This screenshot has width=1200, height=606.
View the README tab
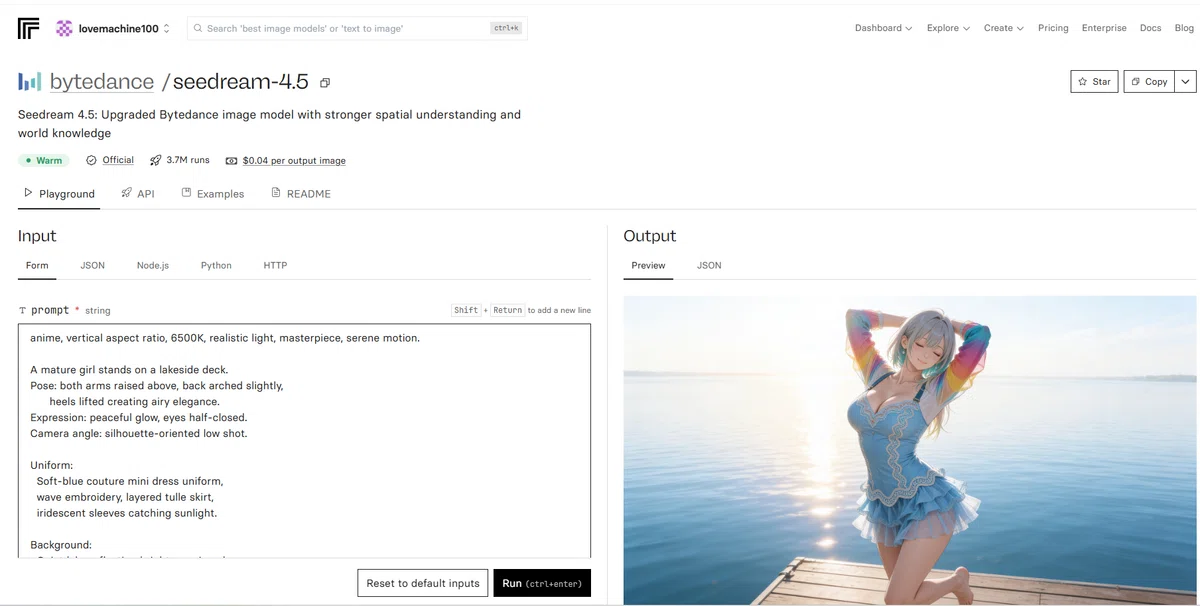[x=301, y=194]
